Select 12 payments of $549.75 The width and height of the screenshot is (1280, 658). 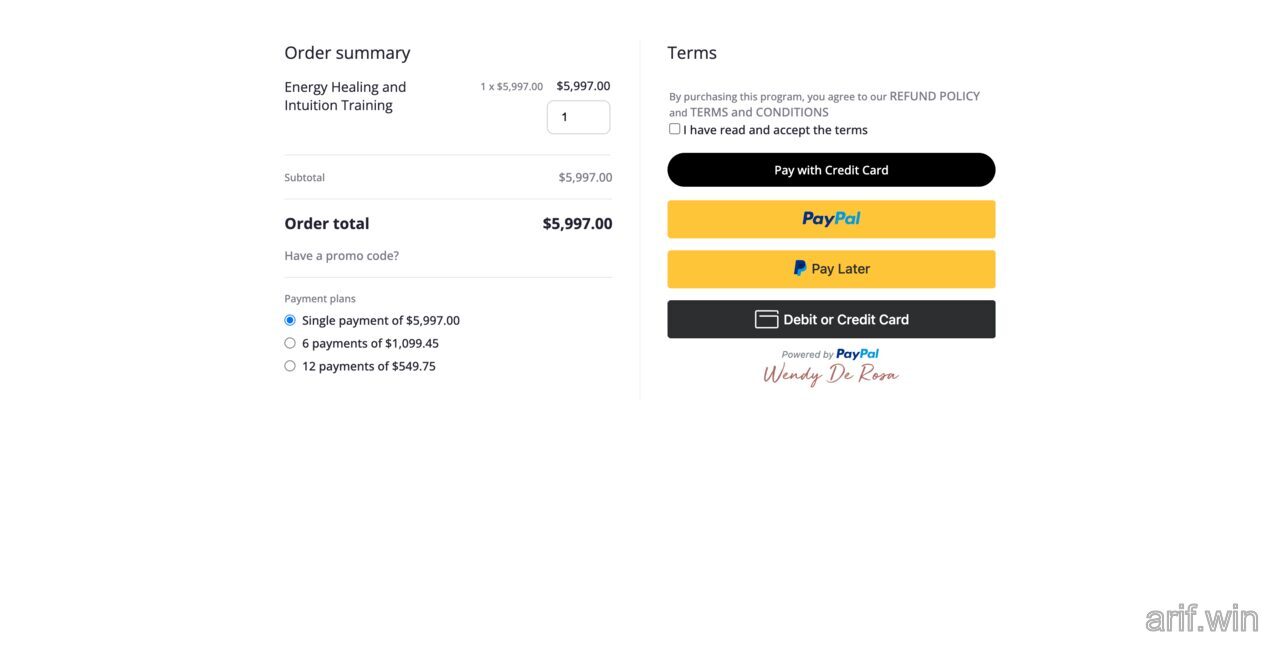(x=290, y=365)
